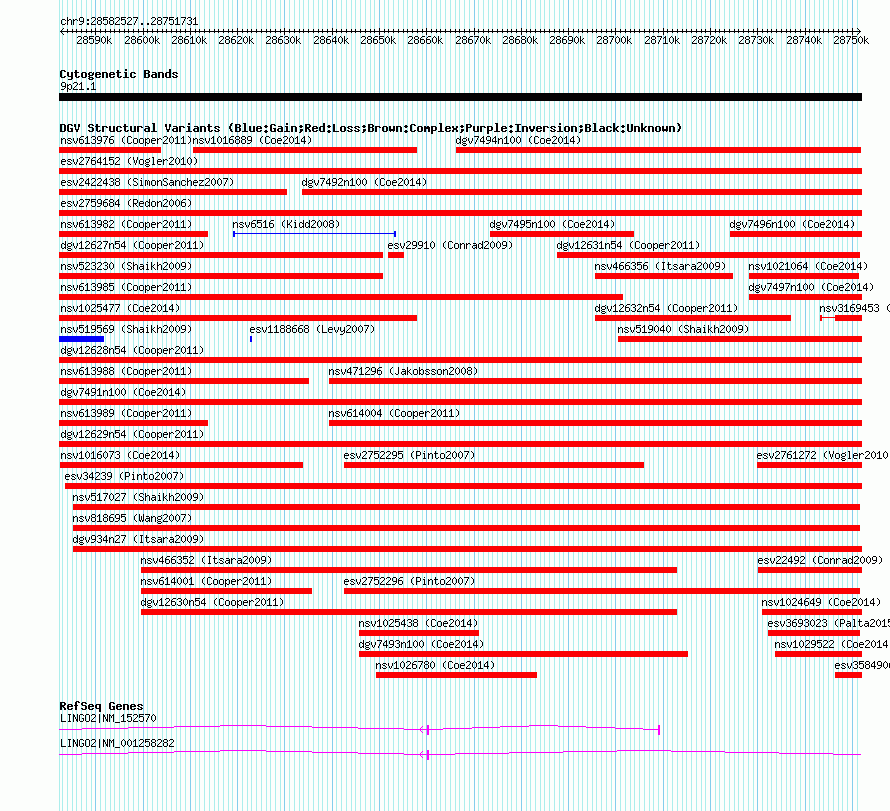Select dgv7496n100 (Coe2014) label
This screenshot has height=811, width=890.
tap(792, 224)
